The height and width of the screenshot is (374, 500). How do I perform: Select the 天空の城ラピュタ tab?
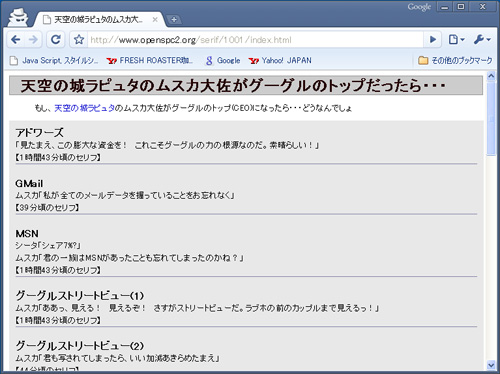click(99, 20)
